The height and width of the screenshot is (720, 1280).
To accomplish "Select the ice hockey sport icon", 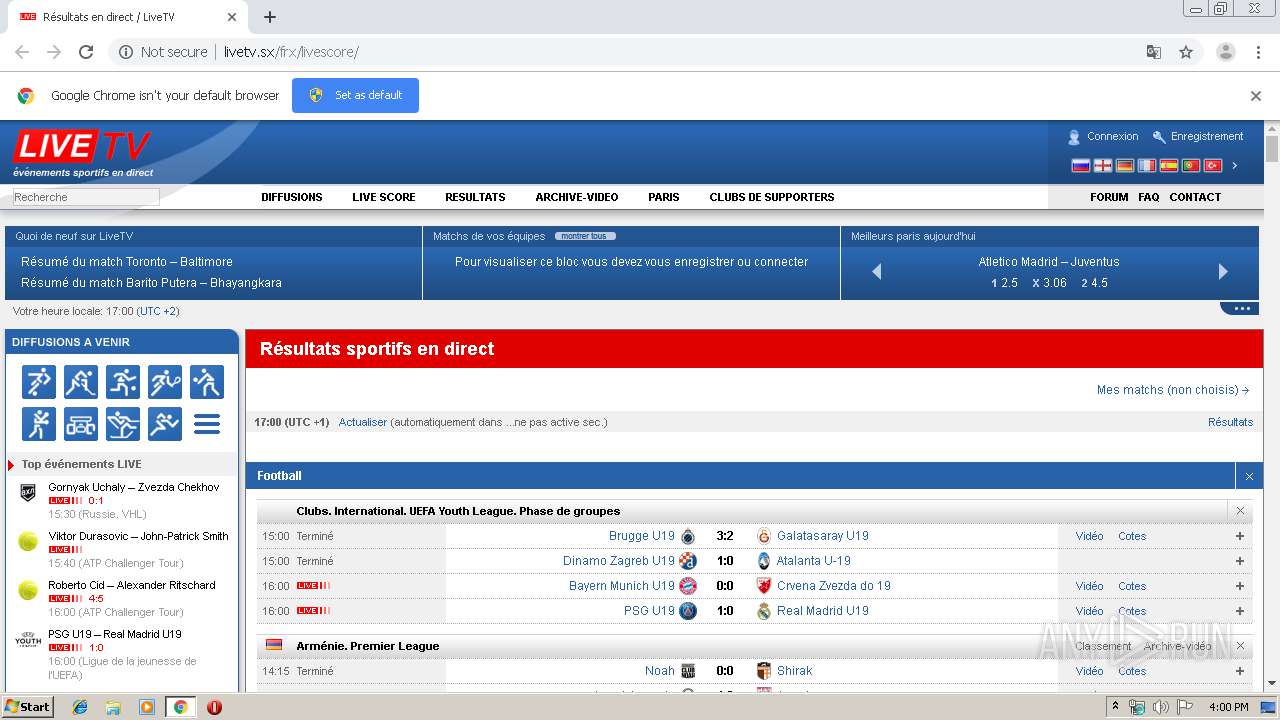I will 81,382.
